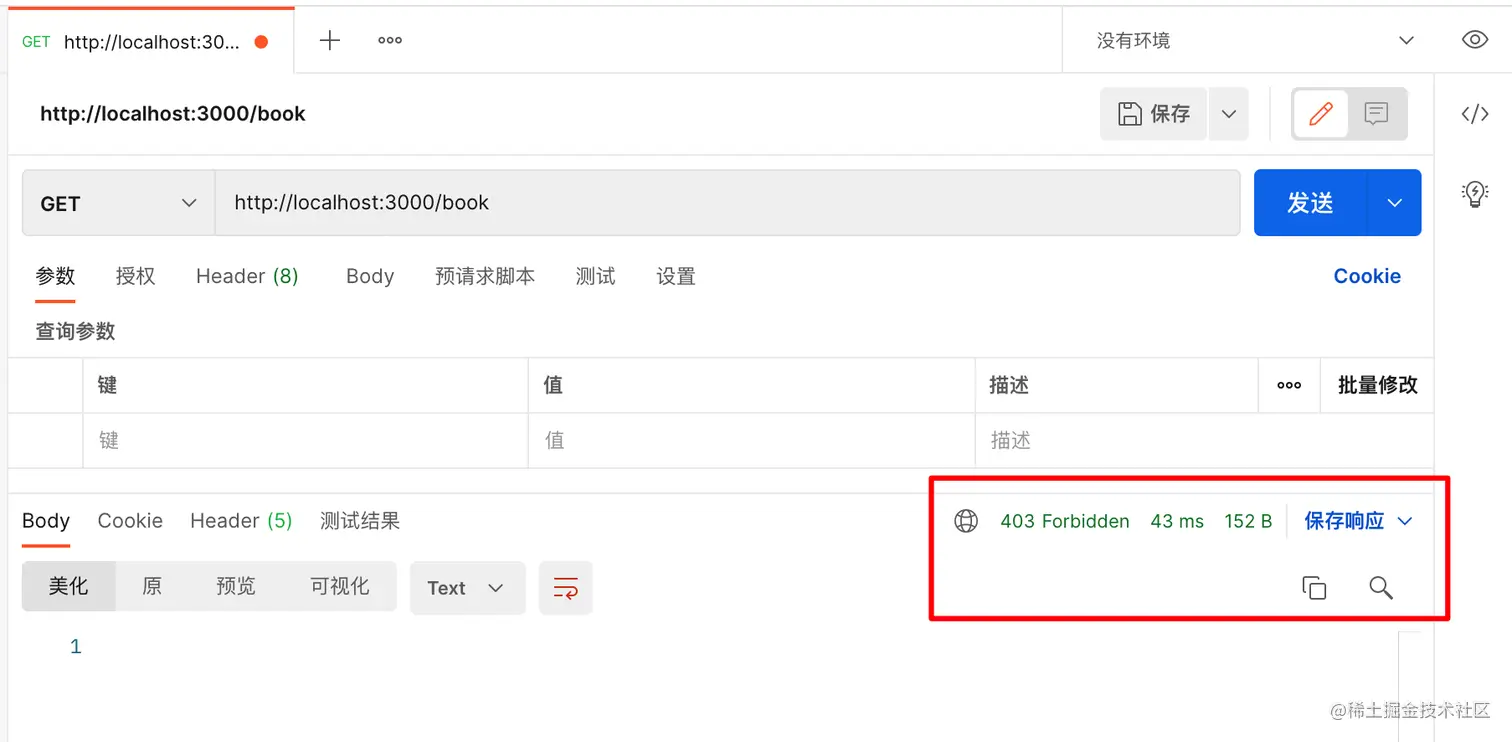Switch to the pencil edit mode

(x=1321, y=114)
